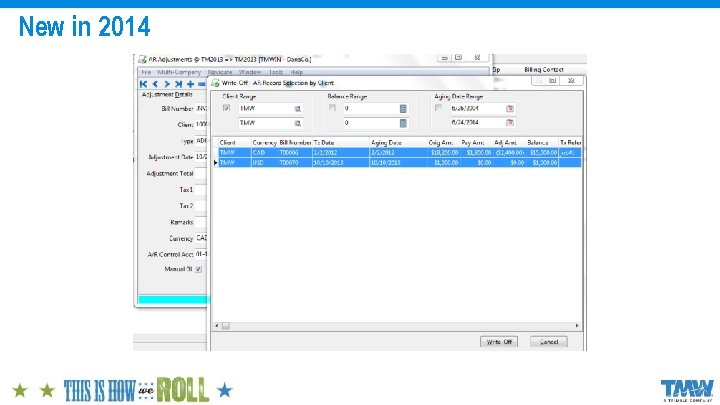Sort by Balance column header
Image resolution: width=720 pixels, height=405 pixels.
pos(542,143)
